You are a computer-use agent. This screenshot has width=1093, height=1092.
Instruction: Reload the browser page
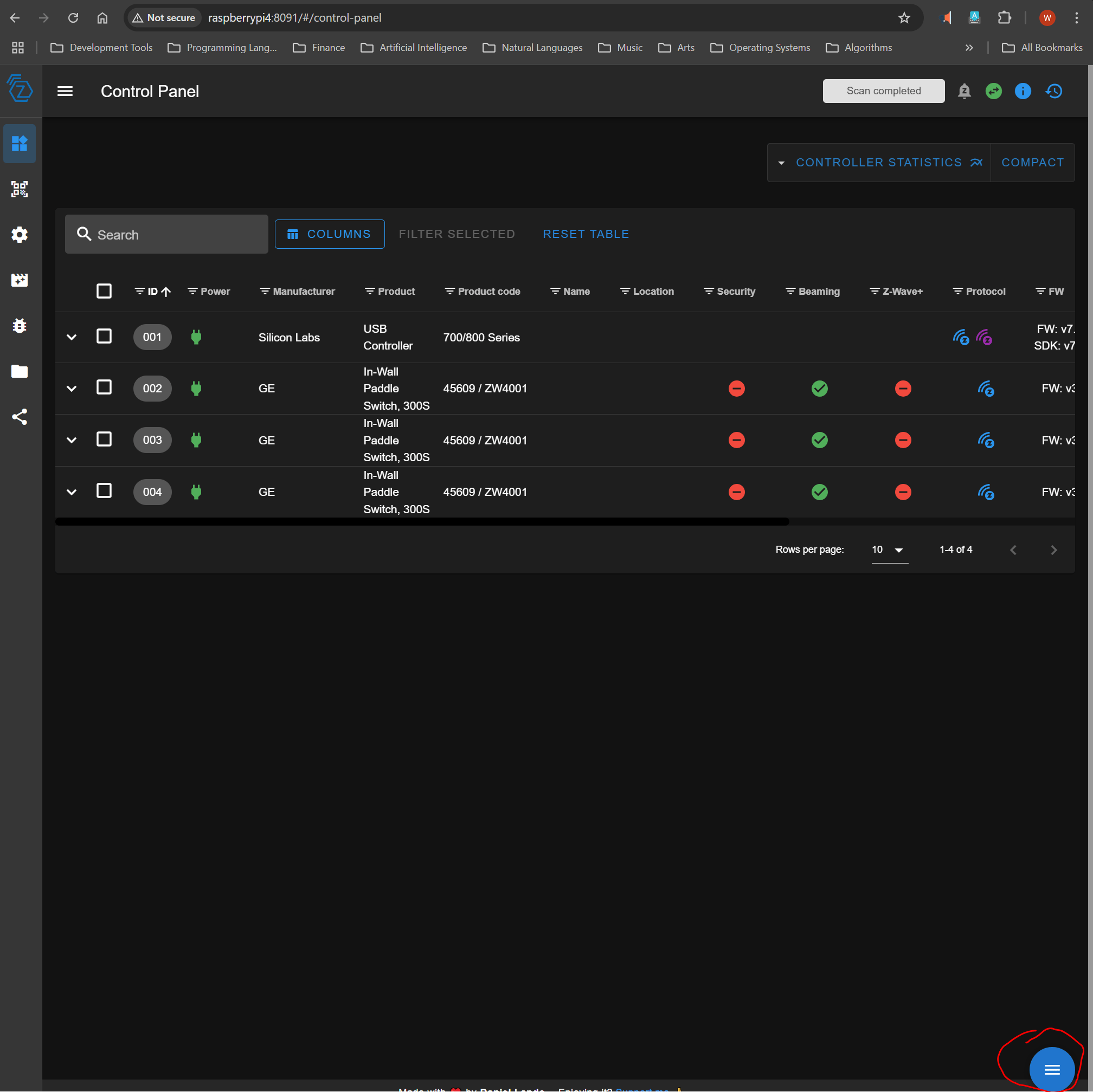pyautogui.click(x=73, y=17)
